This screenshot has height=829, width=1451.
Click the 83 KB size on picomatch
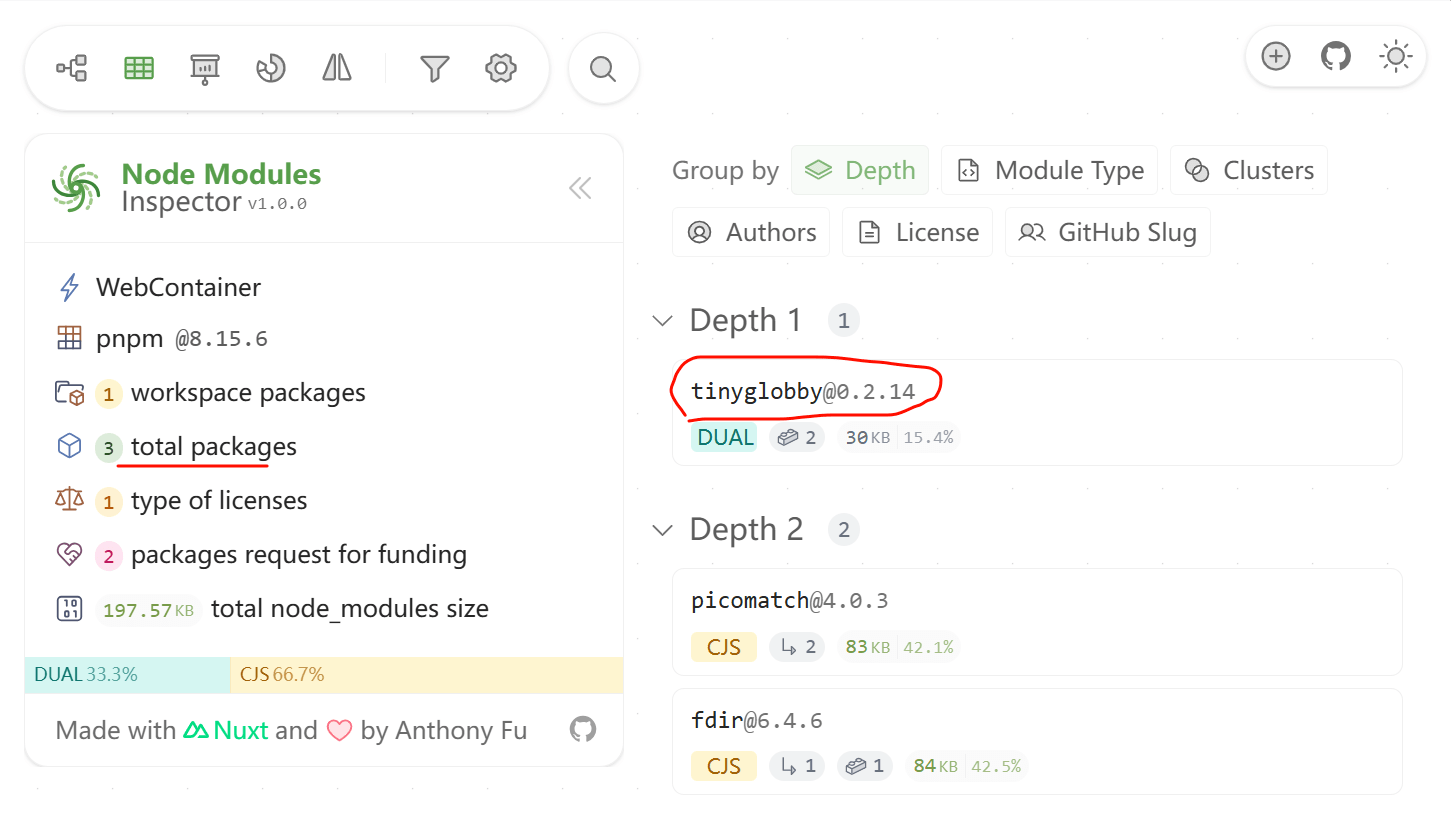pos(867,647)
